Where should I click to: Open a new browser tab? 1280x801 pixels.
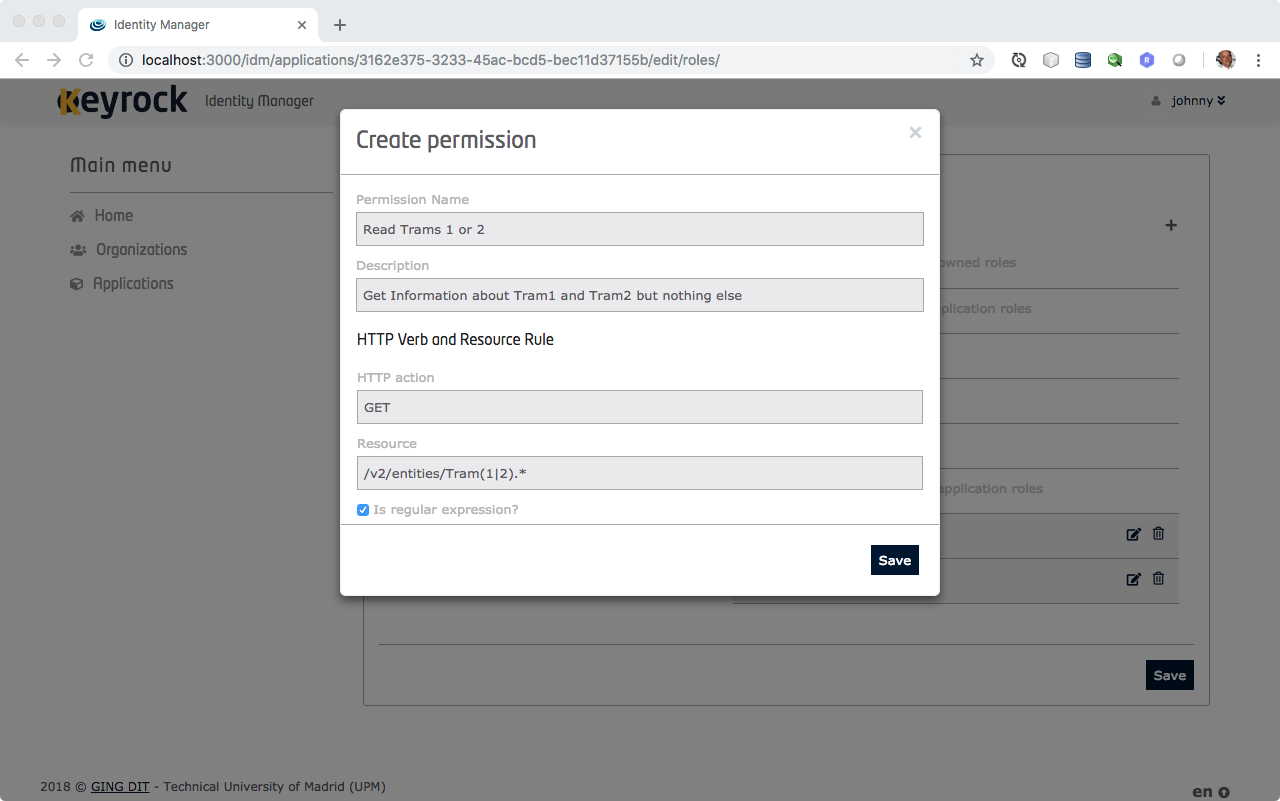click(x=340, y=25)
